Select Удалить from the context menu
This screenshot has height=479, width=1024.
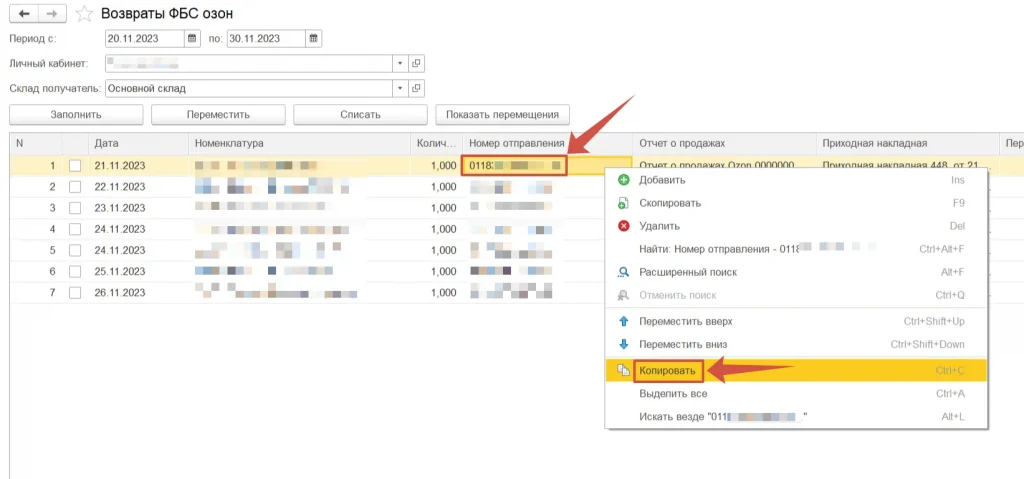click(x=659, y=226)
